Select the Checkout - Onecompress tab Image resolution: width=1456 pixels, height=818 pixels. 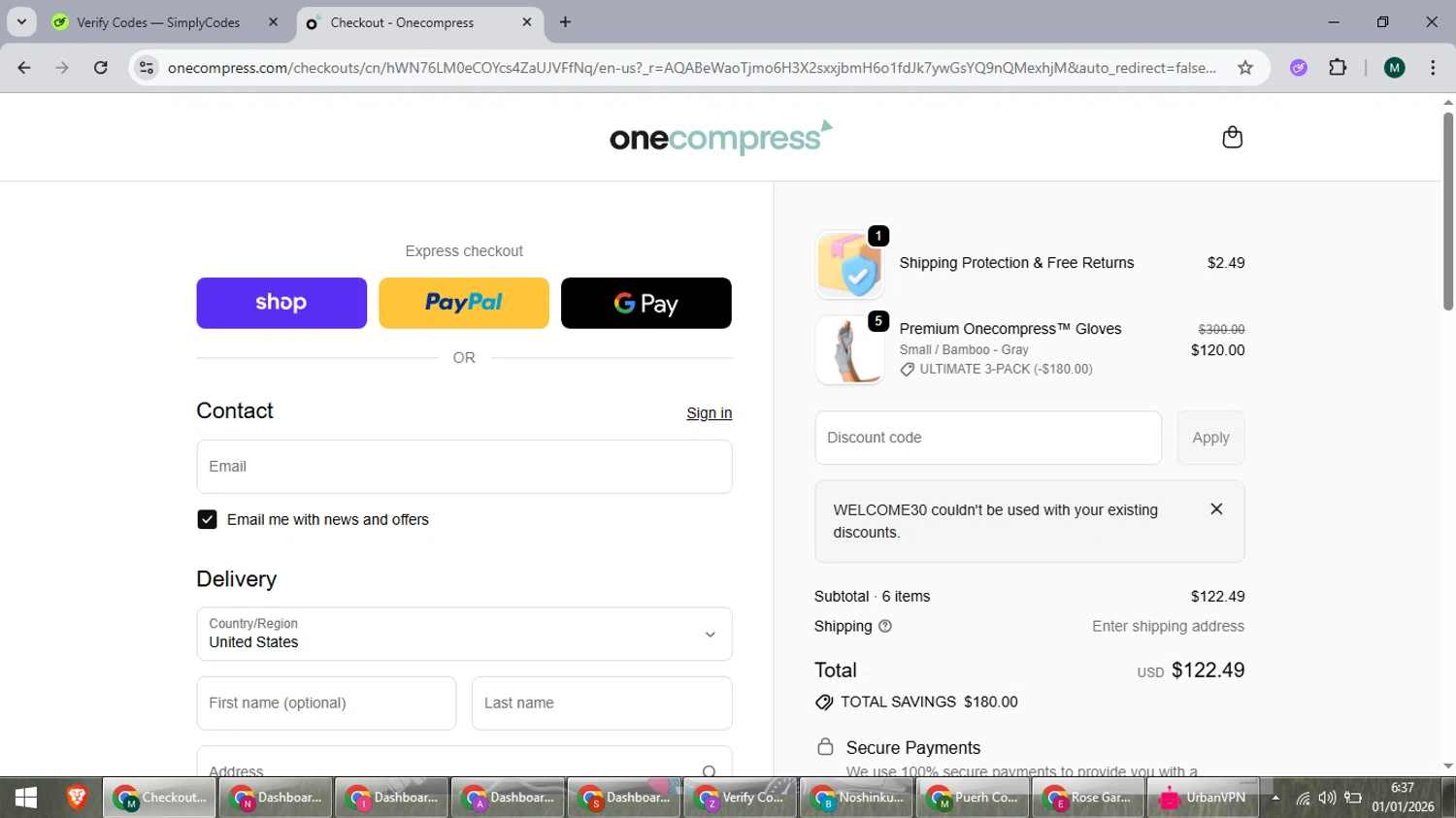[419, 22]
